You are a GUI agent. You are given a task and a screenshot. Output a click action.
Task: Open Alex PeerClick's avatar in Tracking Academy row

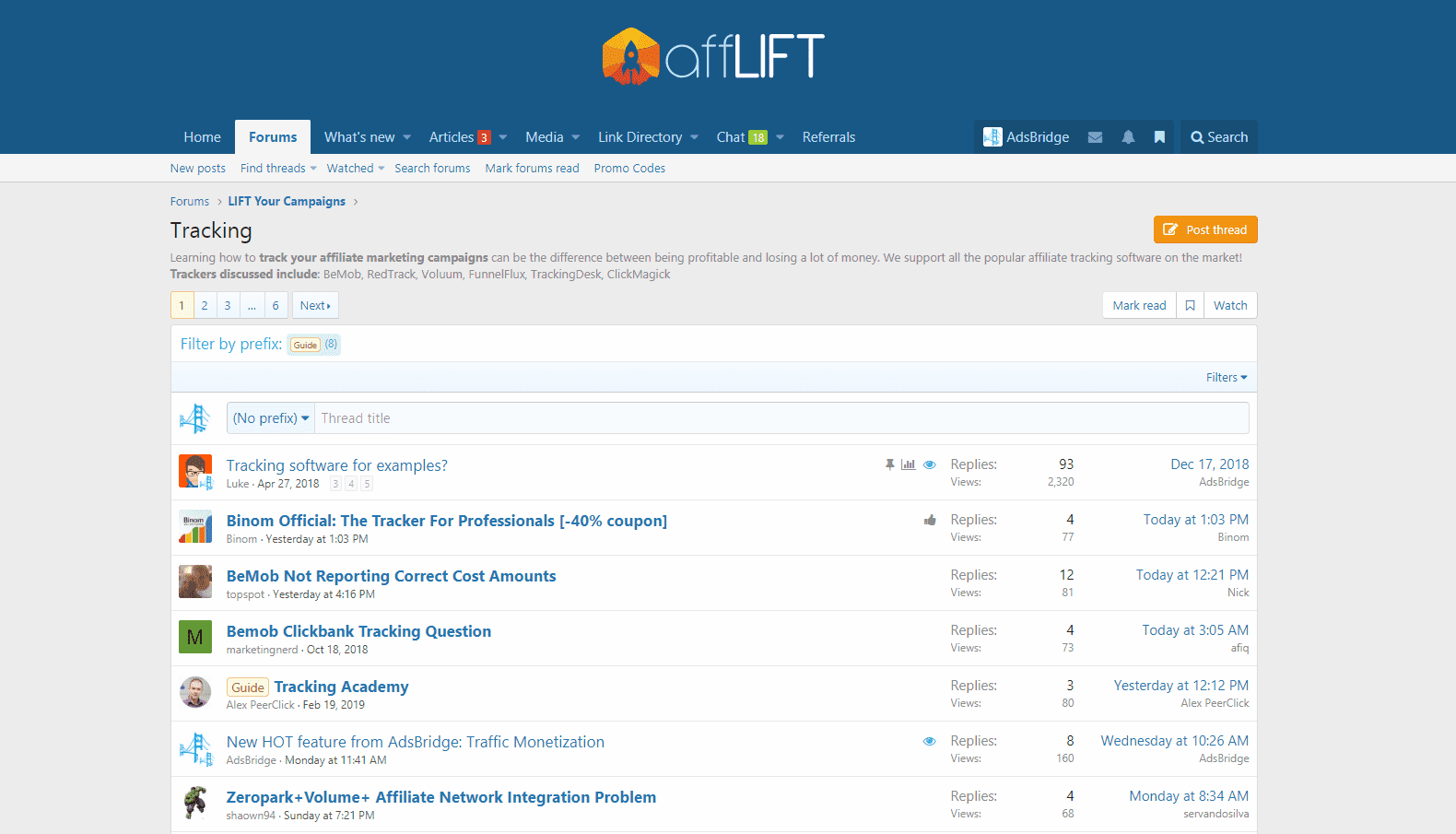click(195, 692)
